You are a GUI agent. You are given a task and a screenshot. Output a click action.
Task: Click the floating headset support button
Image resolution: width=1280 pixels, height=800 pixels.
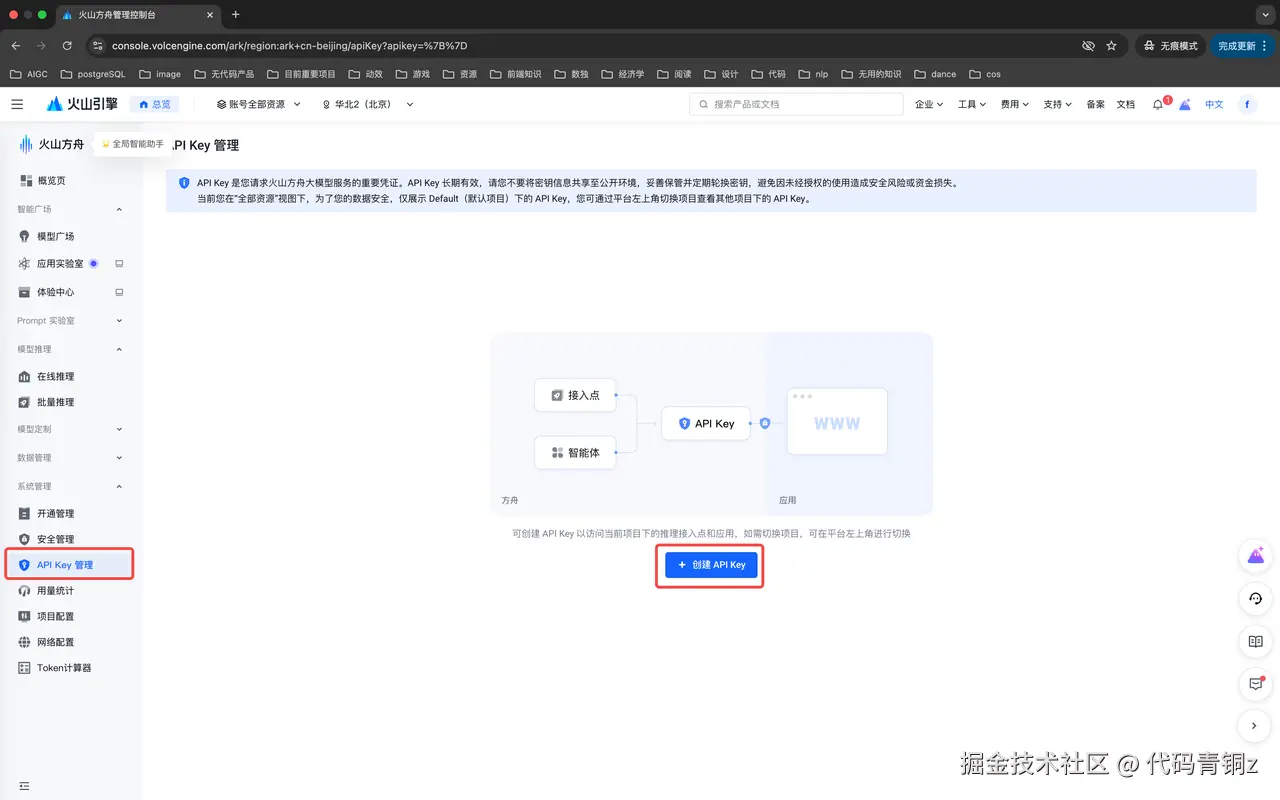(x=1256, y=599)
